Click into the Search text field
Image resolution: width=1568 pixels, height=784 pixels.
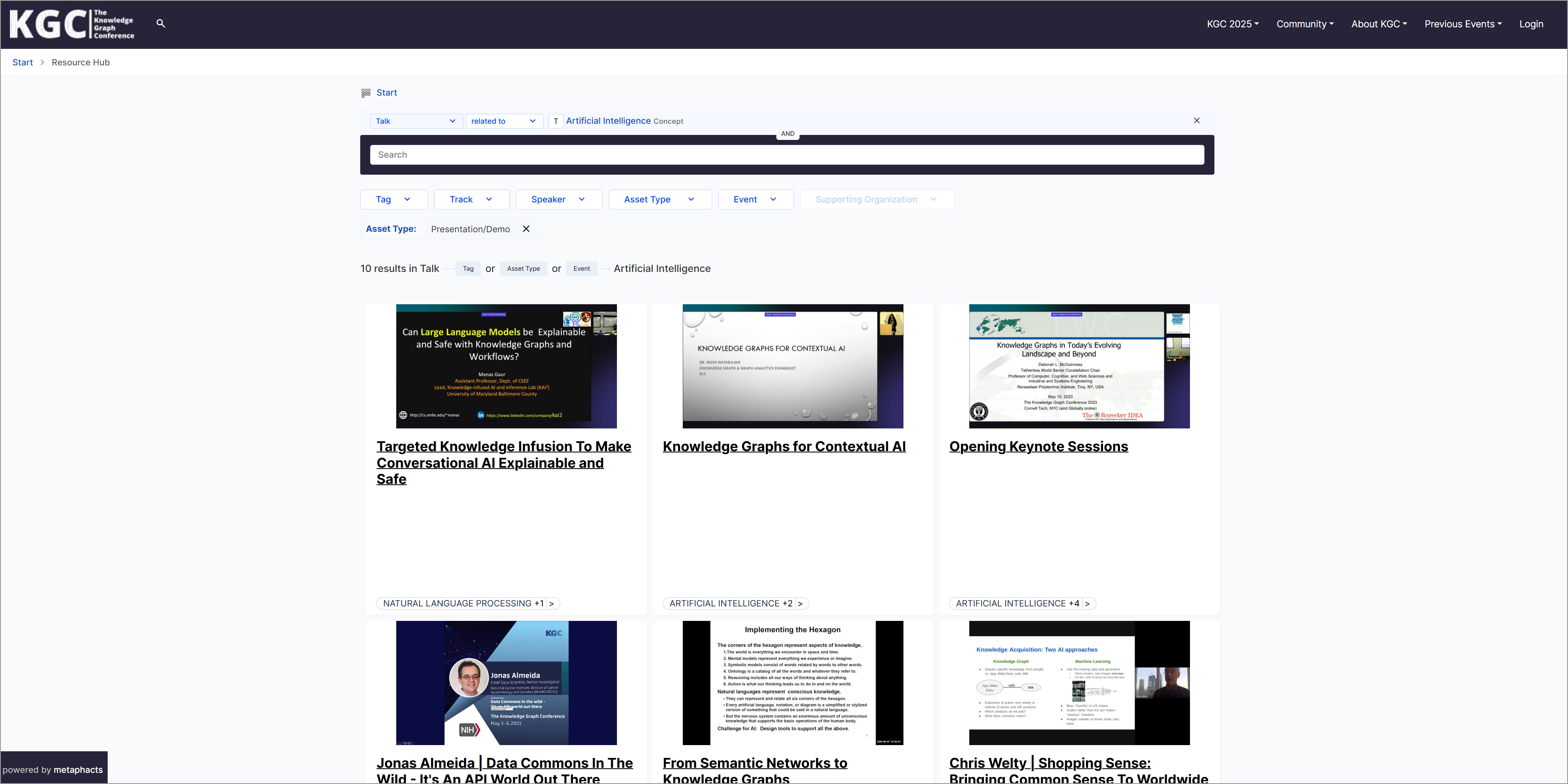(786, 155)
